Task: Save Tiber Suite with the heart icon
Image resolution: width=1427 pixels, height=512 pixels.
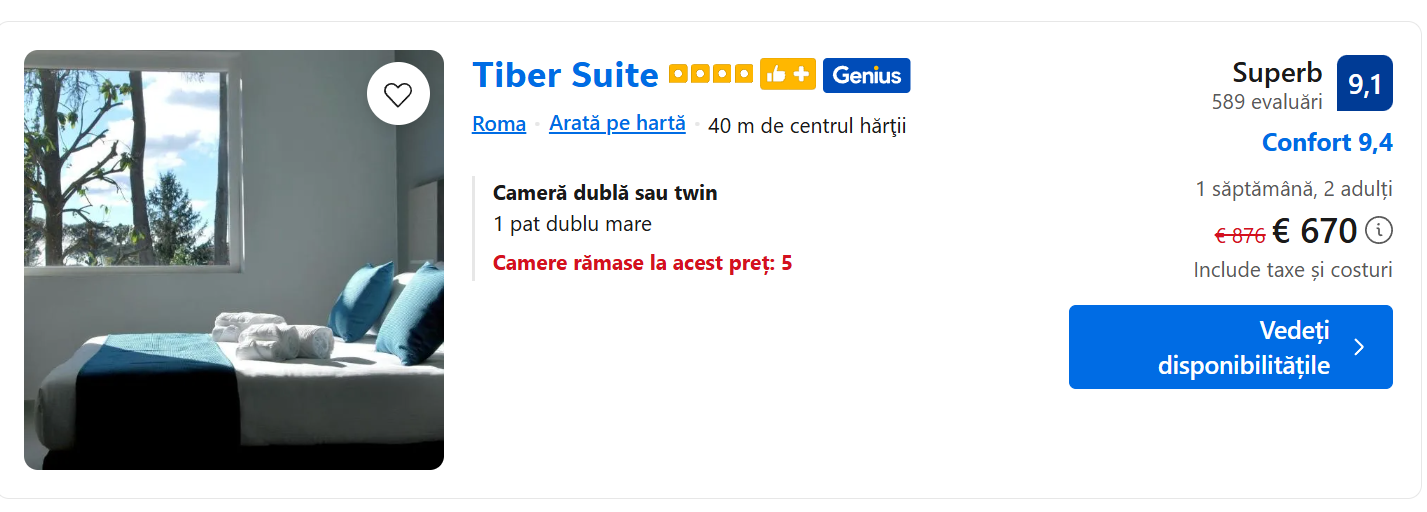Action: point(398,94)
